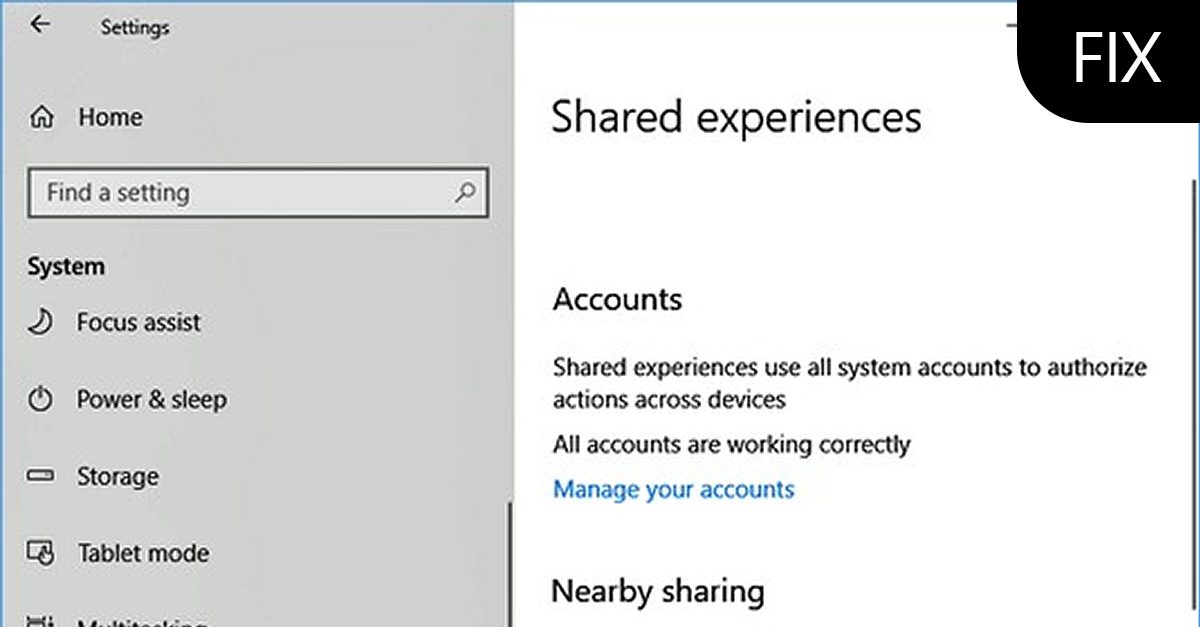This screenshot has height=627, width=1200.
Task: Click the System section label in sidebar
Action: click(x=65, y=266)
